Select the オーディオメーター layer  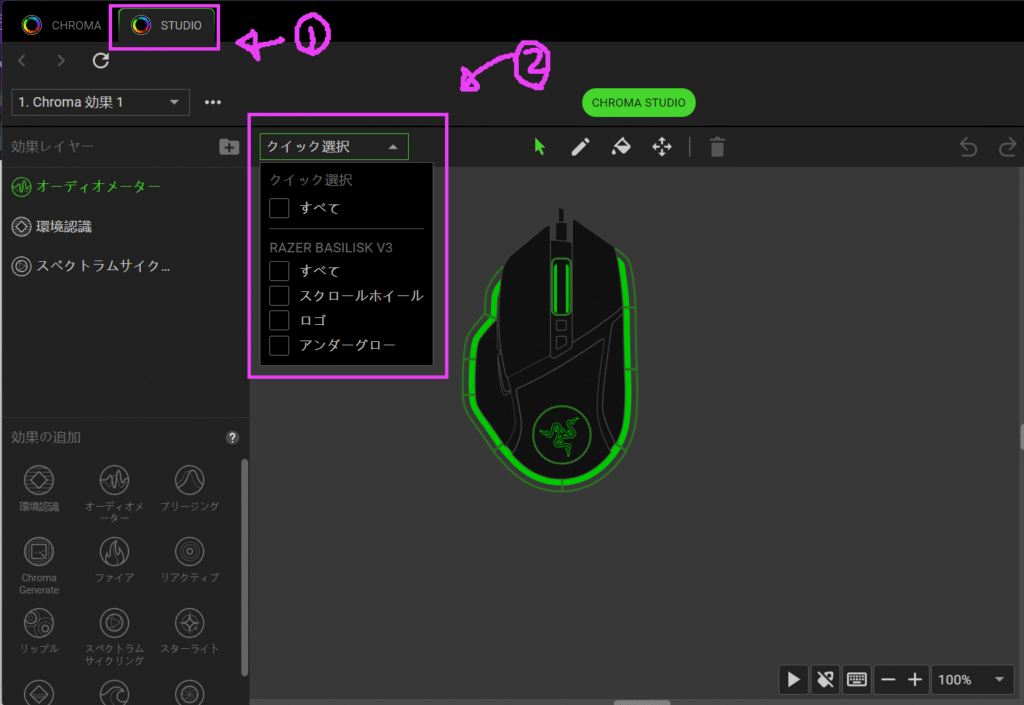click(x=86, y=187)
